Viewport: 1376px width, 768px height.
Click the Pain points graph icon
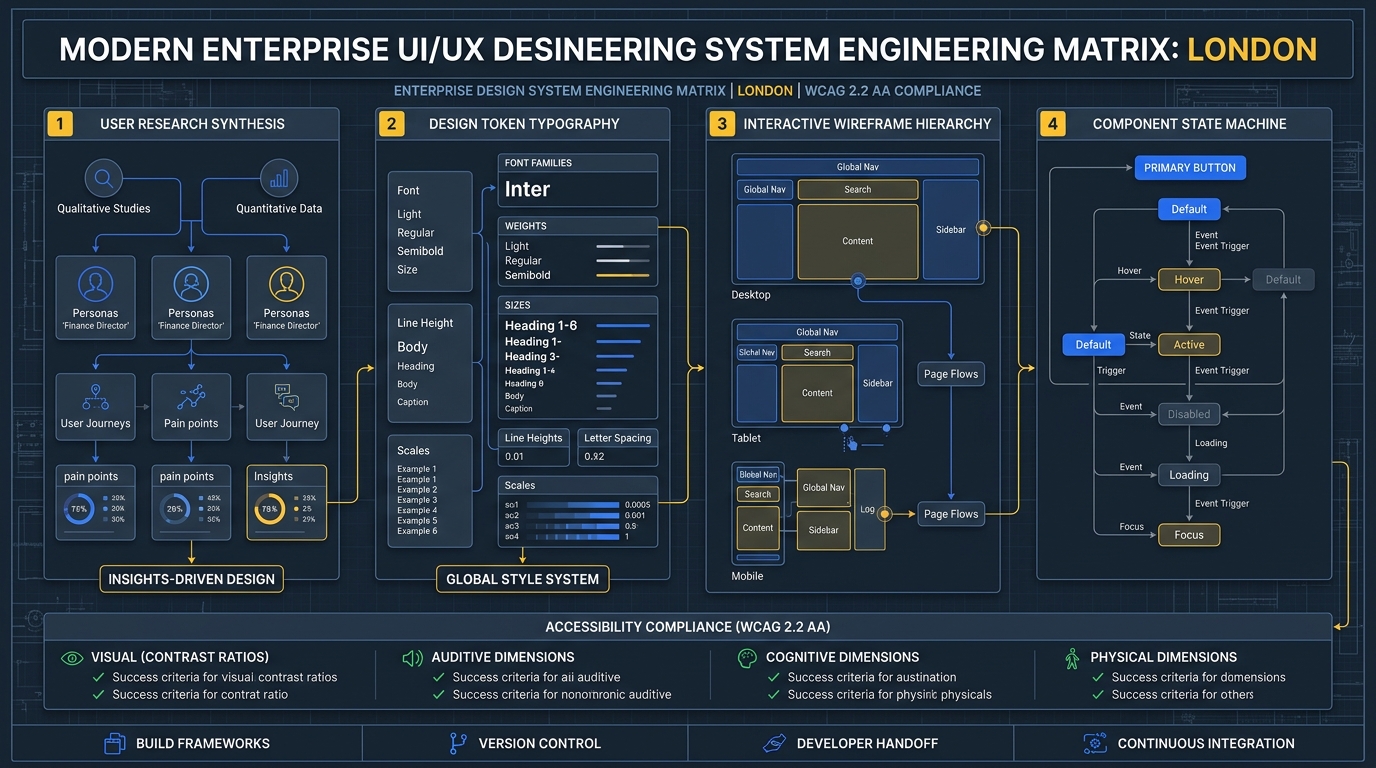tap(191, 397)
